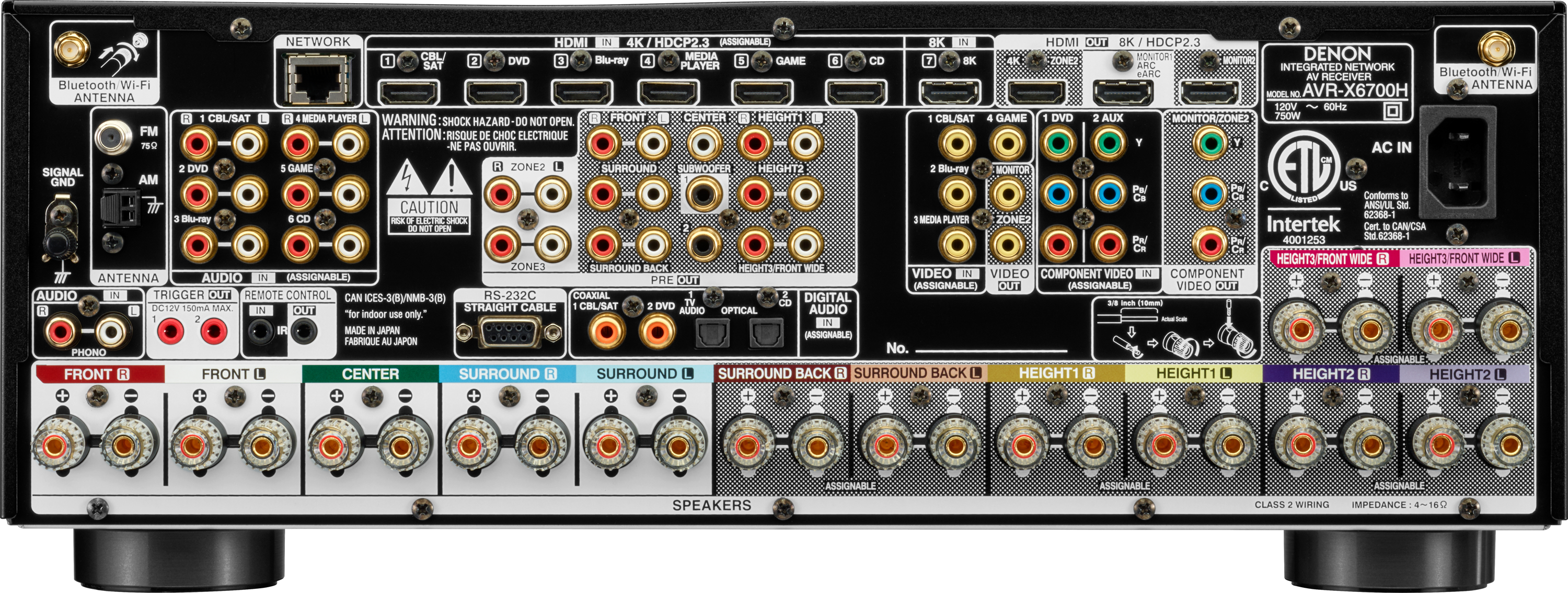The width and height of the screenshot is (1568, 593).
Task: Select HDMI input 4 MEDIA PLAYER port
Action: 668,93
